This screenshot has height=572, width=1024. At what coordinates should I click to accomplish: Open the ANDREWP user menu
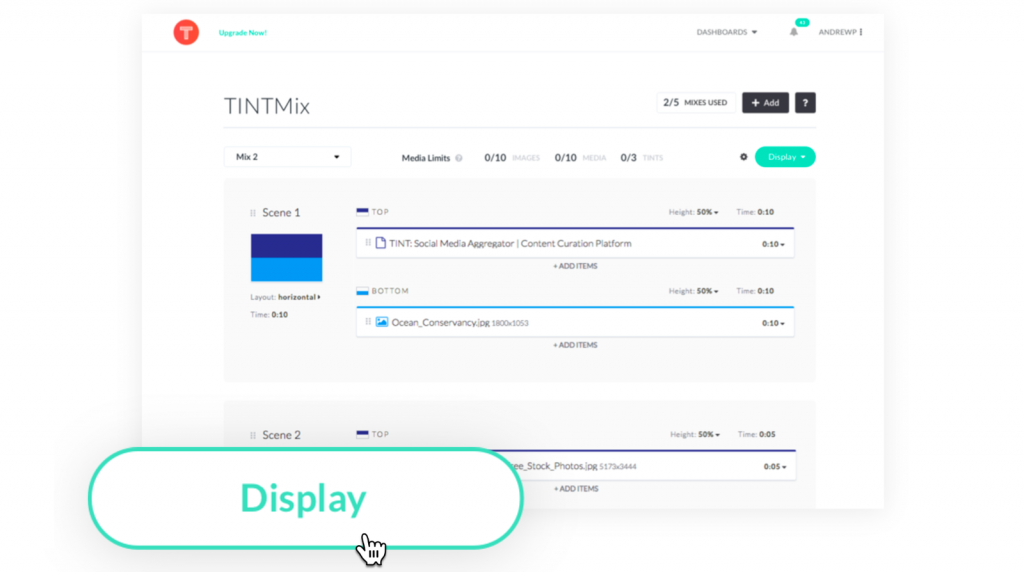840,32
